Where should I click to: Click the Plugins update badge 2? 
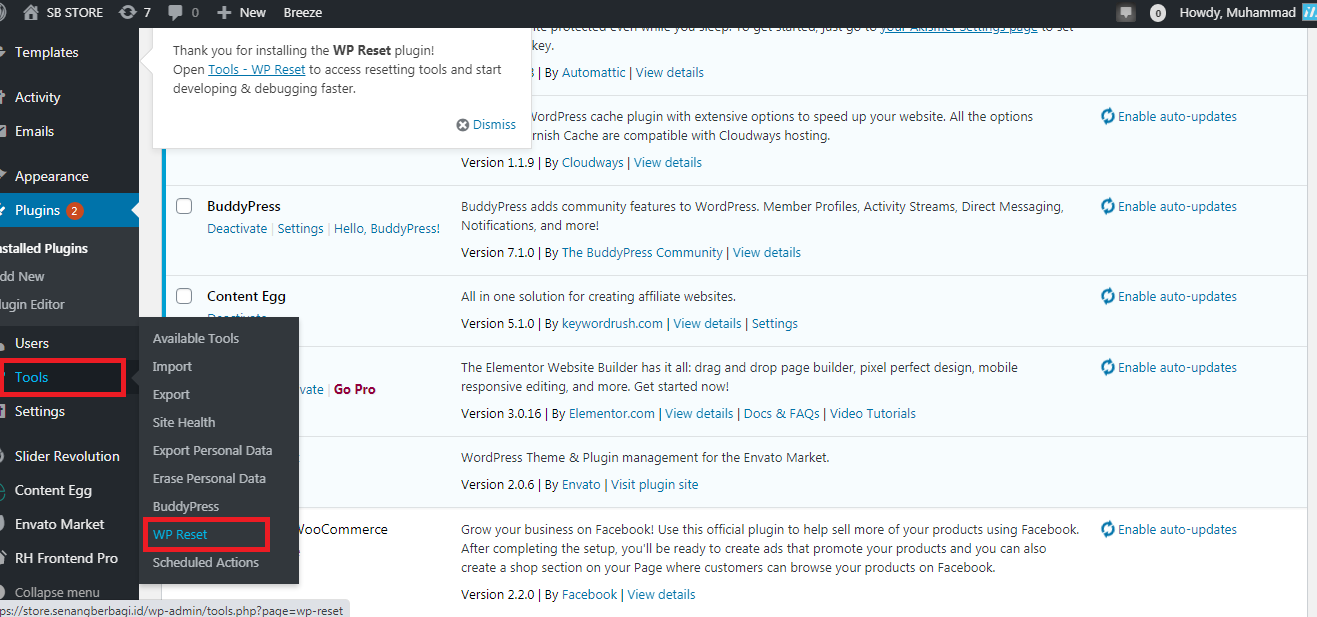75,210
